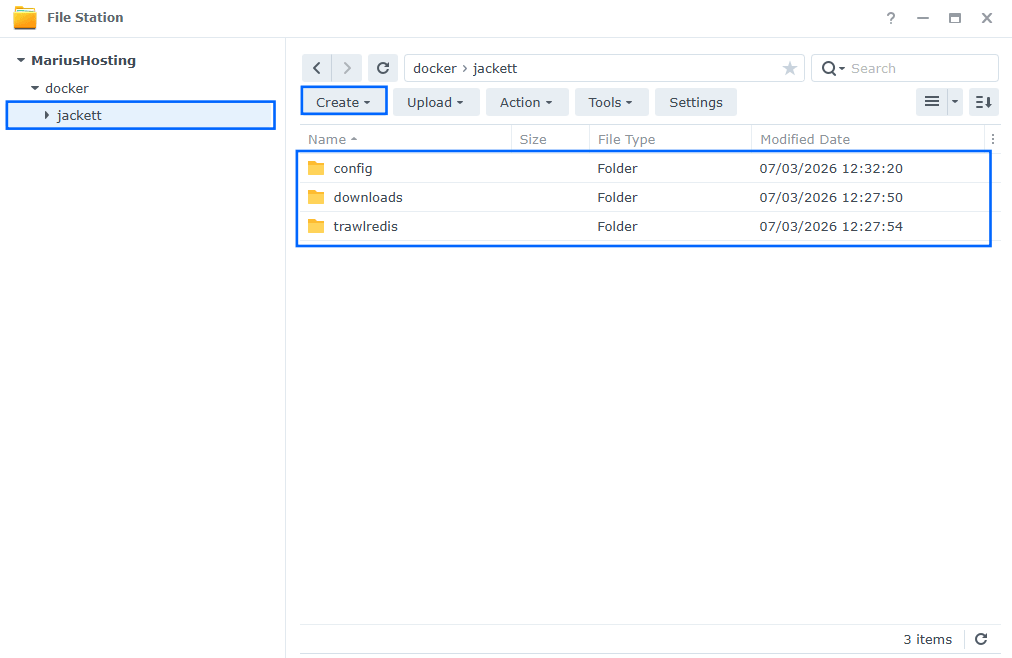Screen dimensions: 1012x658
Task: Select the trawlredis folder icon
Action: [x=316, y=226]
